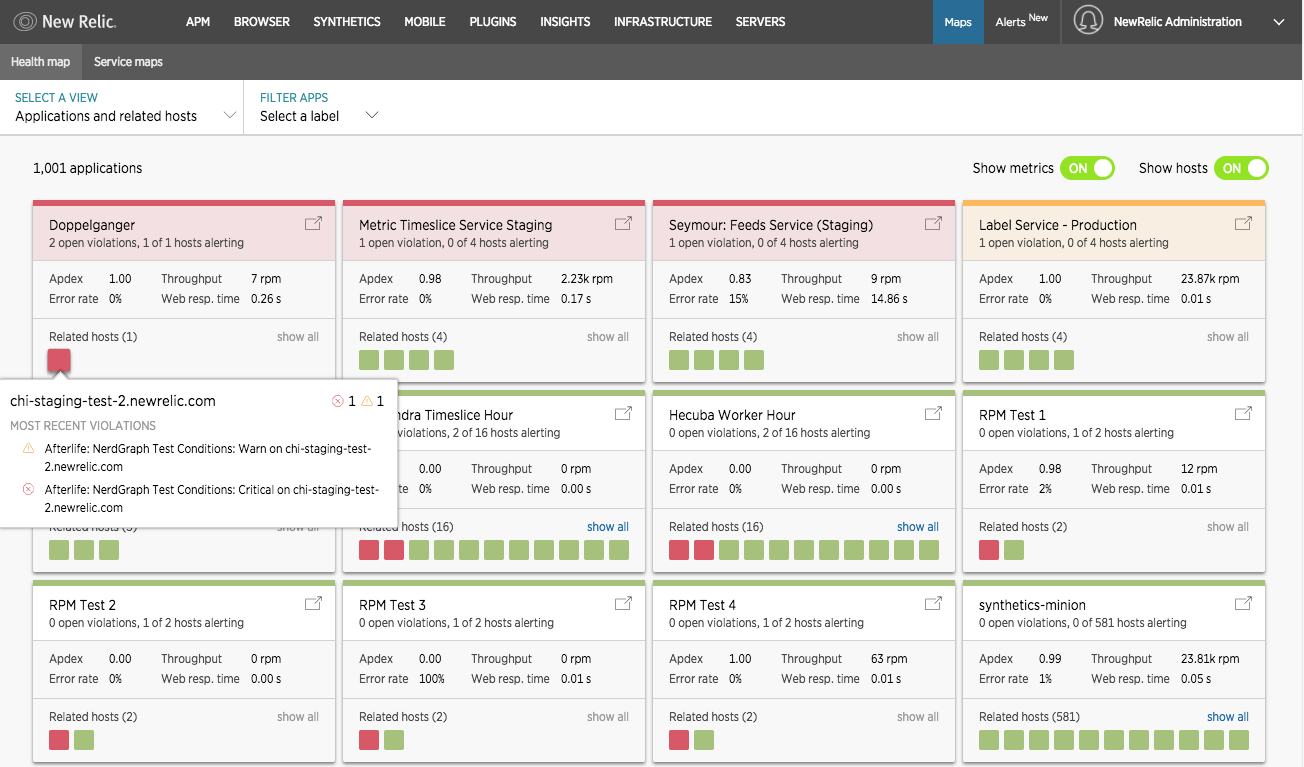Click show all in Hecuba Worker Hour
This screenshot has height=767, width=1304.
918,527
